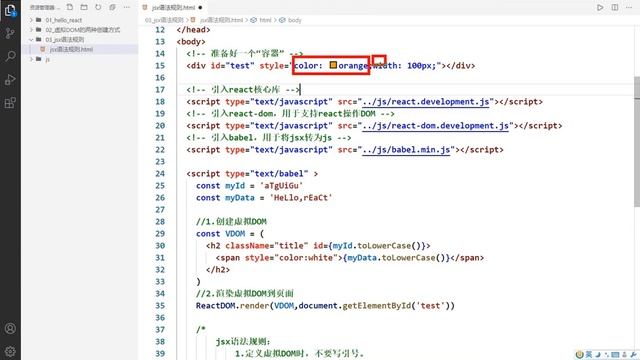The height and width of the screenshot is (360, 640).
Task: Collapse the 03_jsx语法规则 folder
Action: click(64, 40)
